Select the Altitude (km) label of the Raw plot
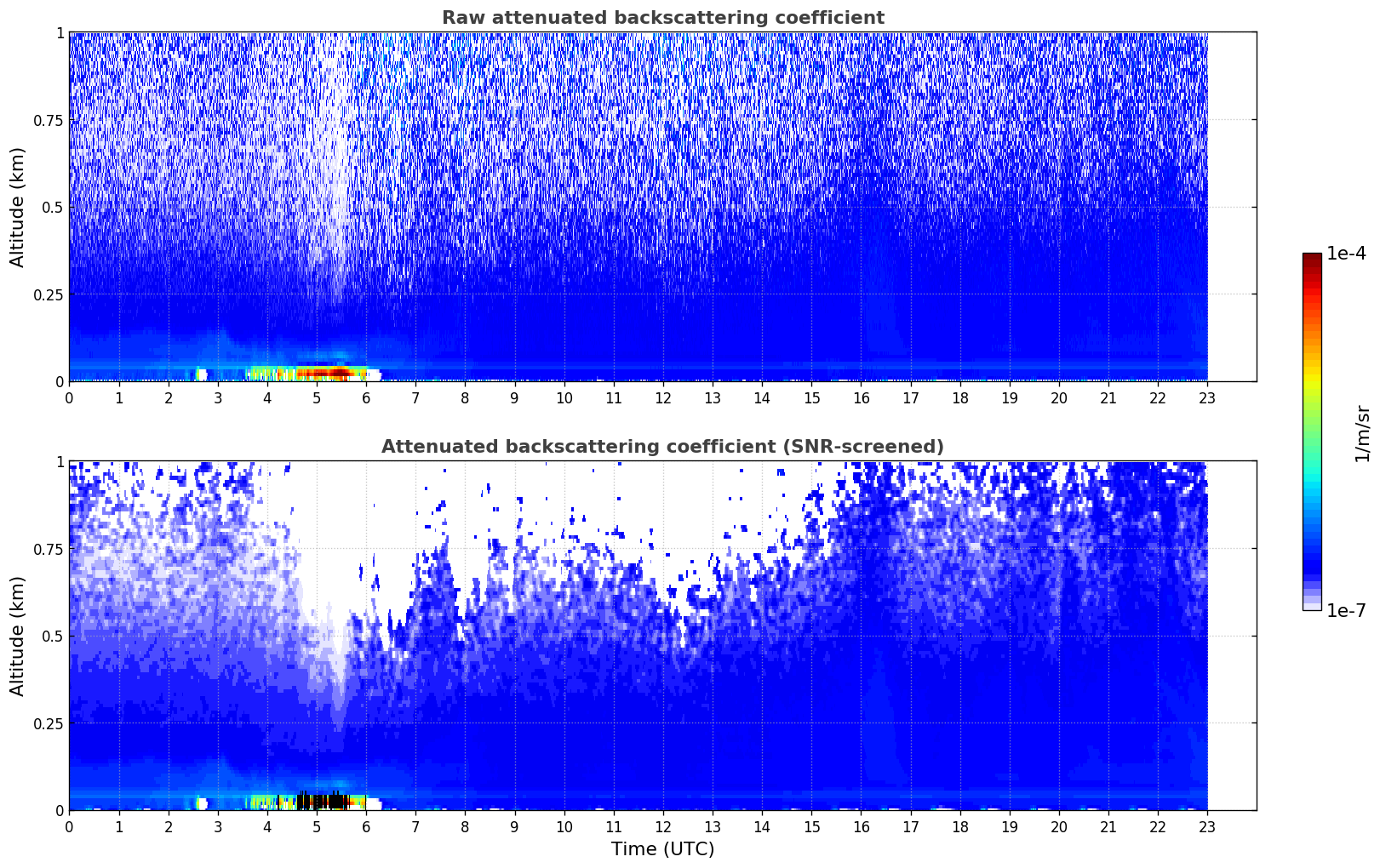The height and width of the screenshot is (868, 1380). coord(18,207)
